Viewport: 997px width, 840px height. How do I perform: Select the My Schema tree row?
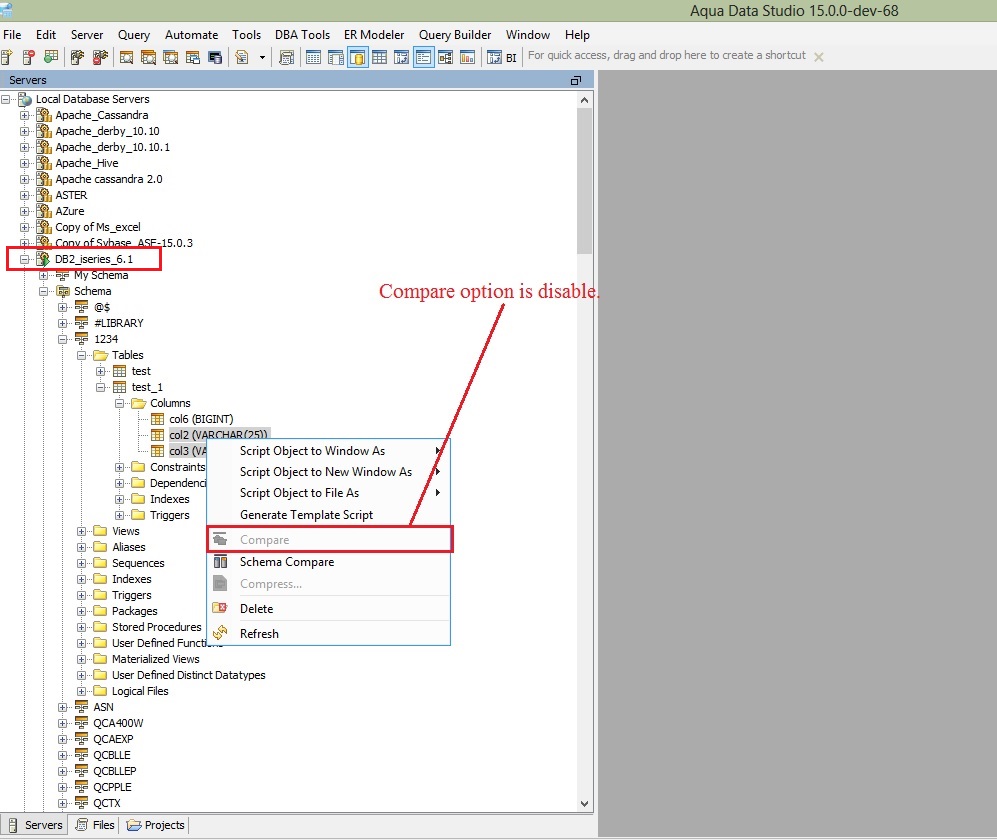tap(101, 275)
